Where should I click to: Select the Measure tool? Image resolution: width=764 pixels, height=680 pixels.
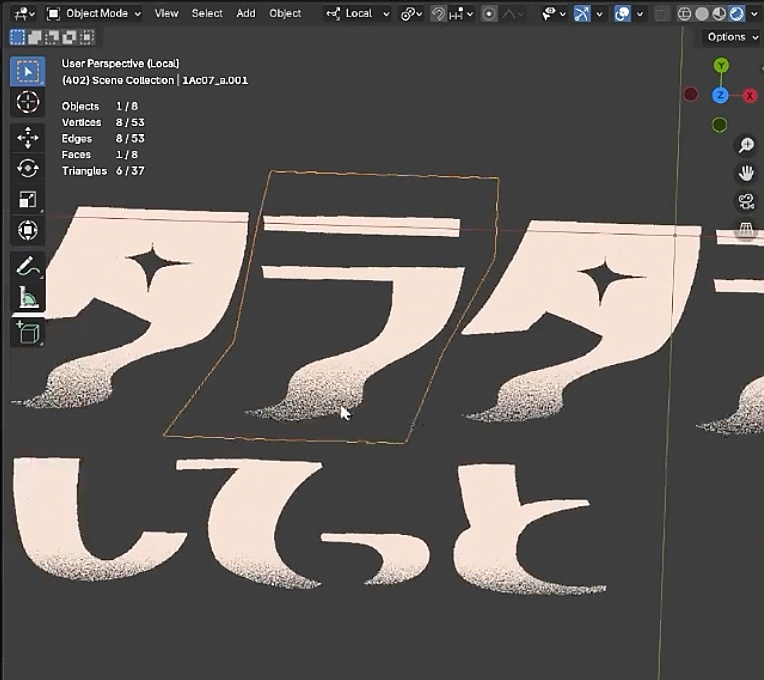click(x=28, y=297)
